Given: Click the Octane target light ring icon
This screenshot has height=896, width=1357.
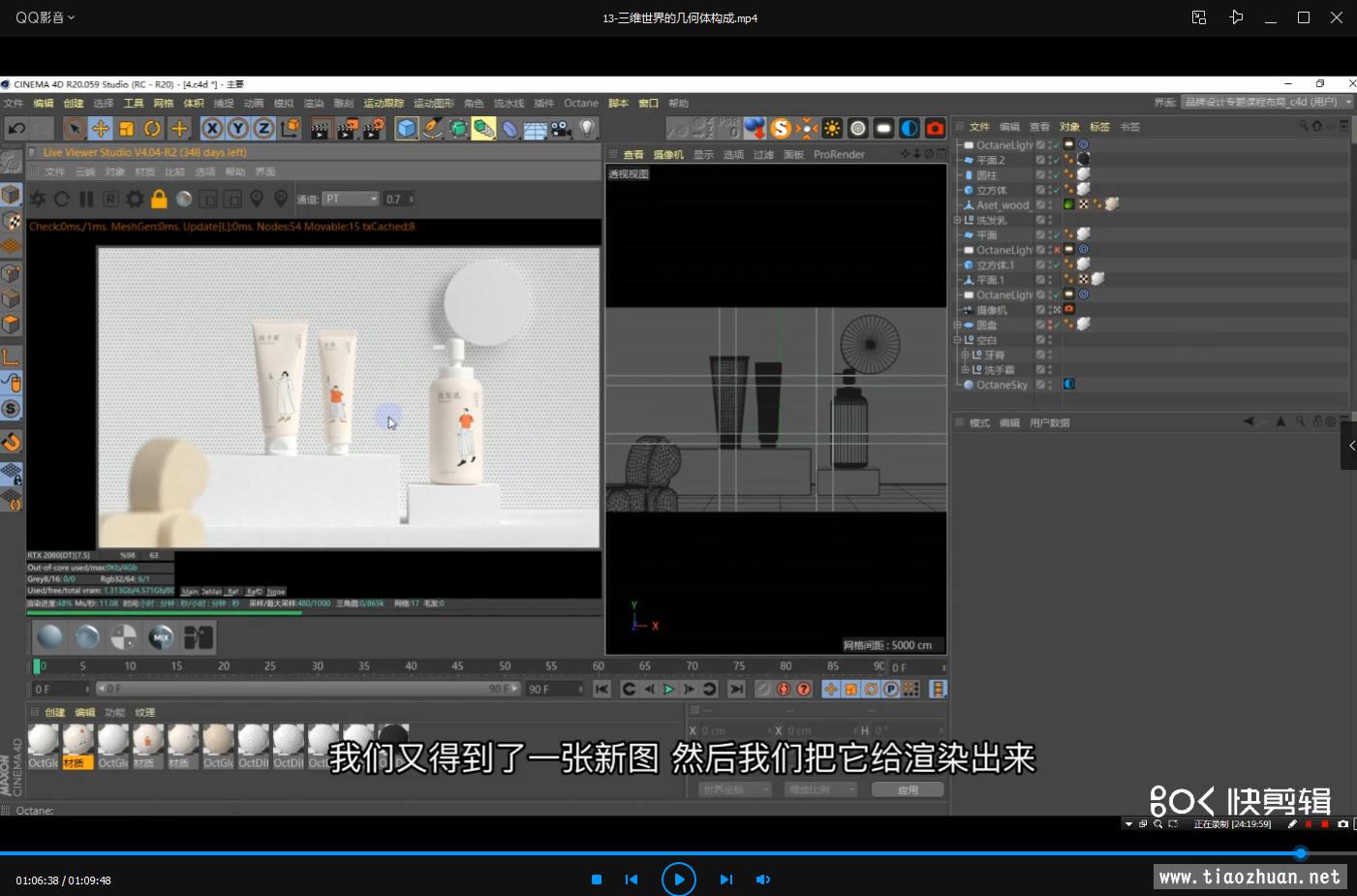Looking at the screenshot, I should tap(858, 128).
